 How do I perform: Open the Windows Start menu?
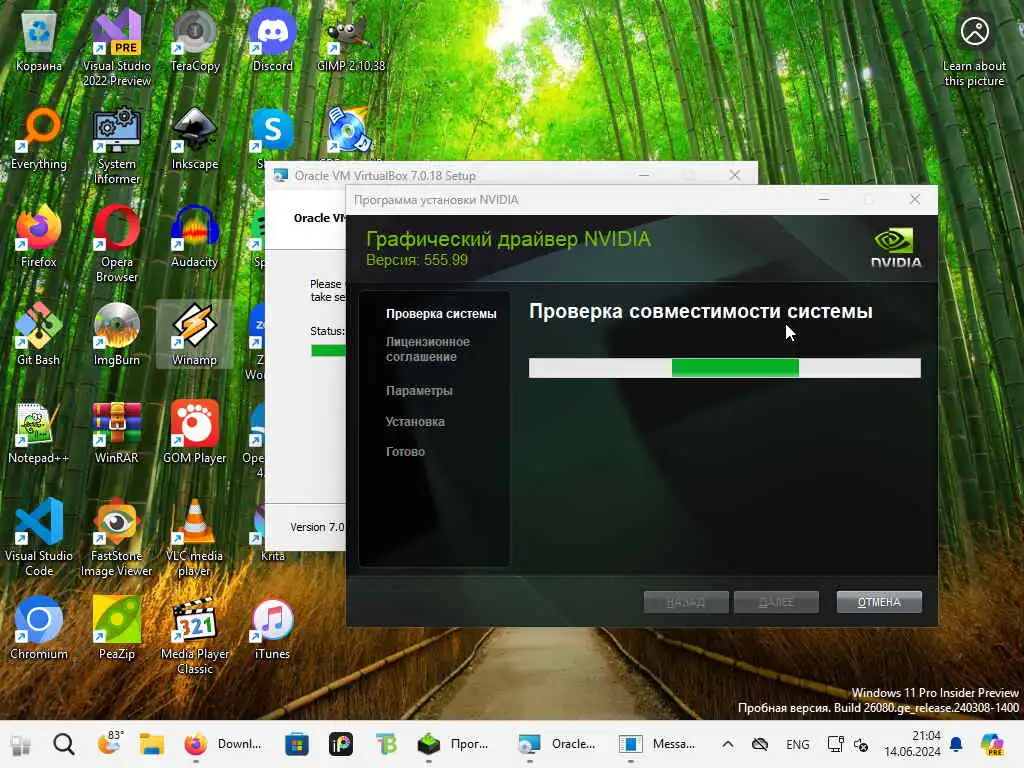click(20, 744)
